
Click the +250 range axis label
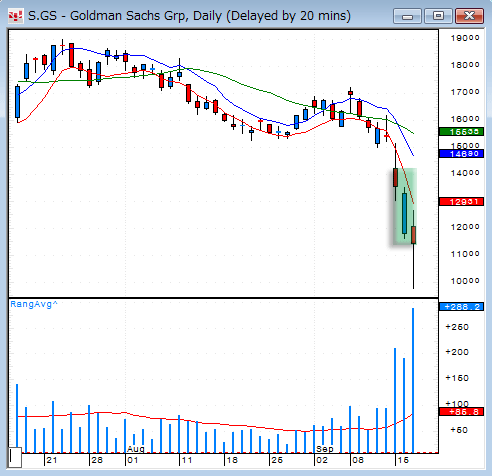click(457, 327)
